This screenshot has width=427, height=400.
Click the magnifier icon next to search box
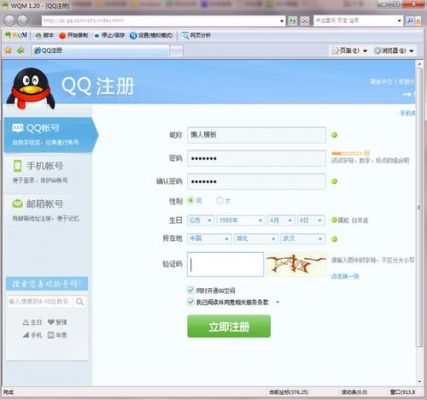pos(410,21)
